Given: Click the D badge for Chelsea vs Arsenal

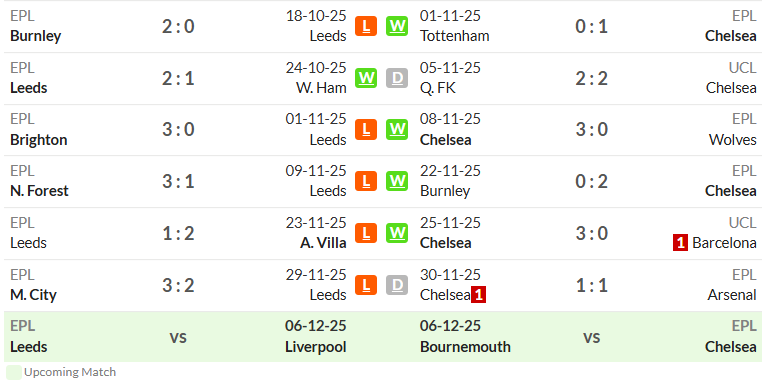Looking at the screenshot, I should [x=397, y=285].
